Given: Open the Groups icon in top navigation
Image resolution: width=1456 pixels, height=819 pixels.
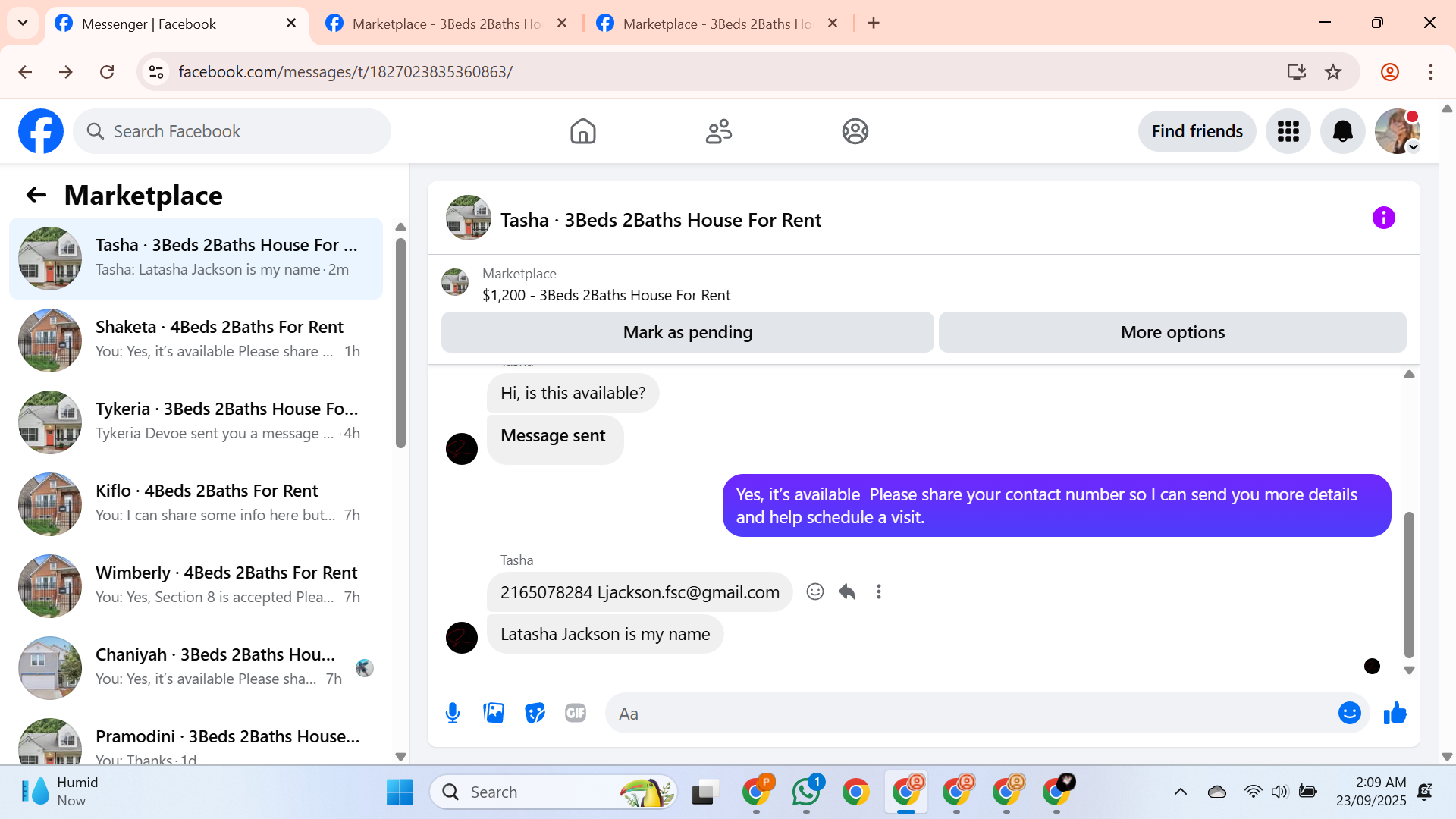Looking at the screenshot, I should click(855, 131).
